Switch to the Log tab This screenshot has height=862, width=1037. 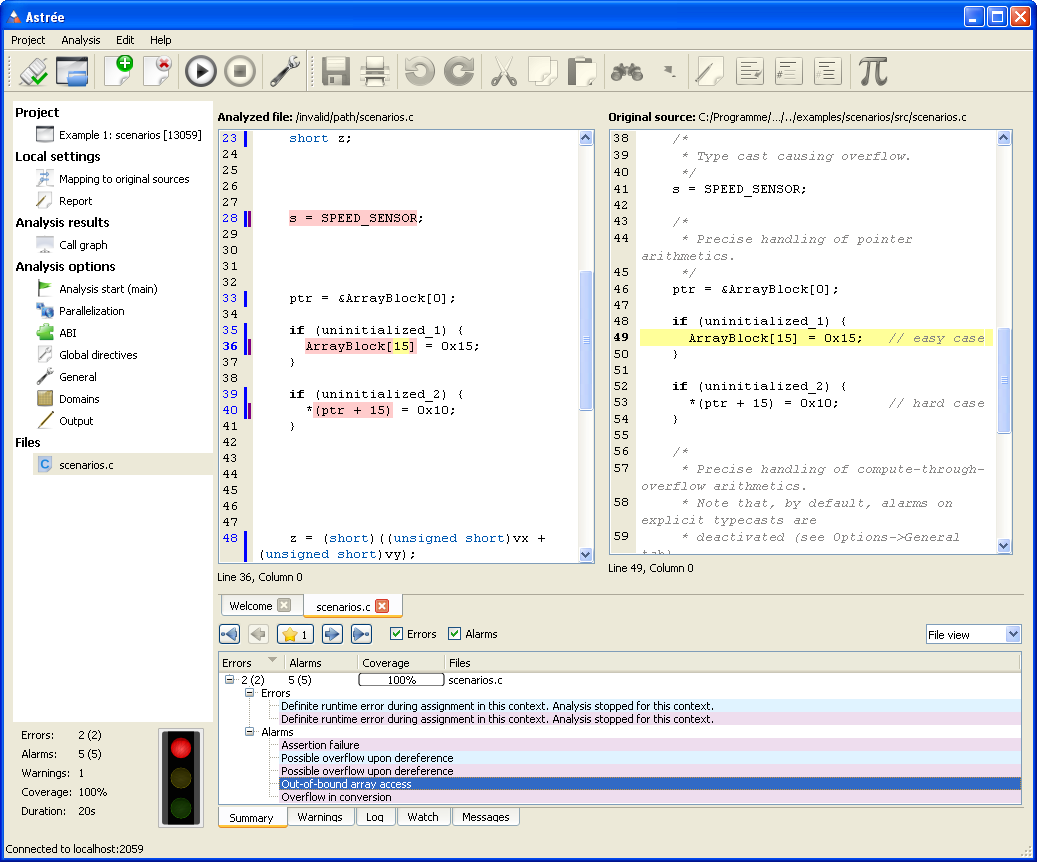pyautogui.click(x=375, y=817)
